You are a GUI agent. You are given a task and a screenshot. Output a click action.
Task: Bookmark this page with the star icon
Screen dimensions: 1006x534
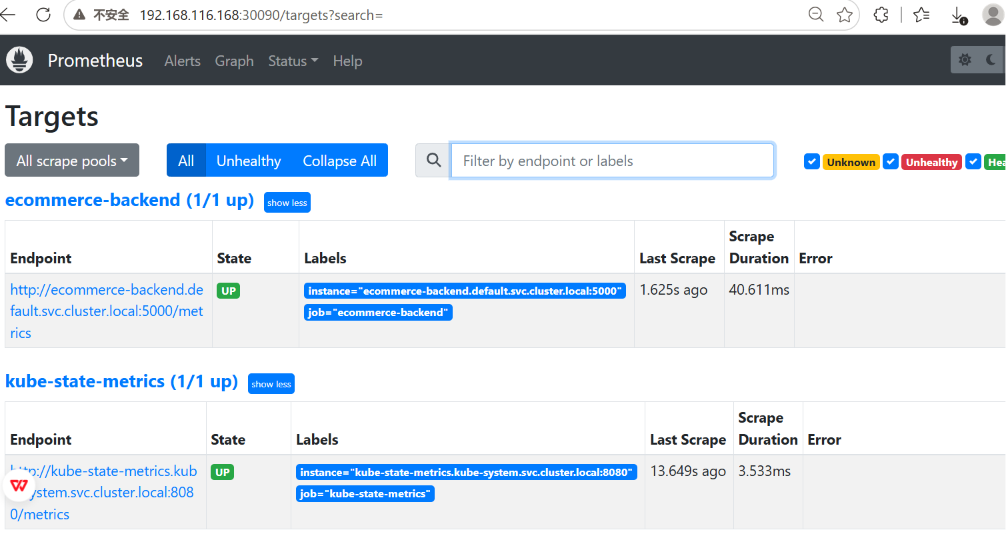pos(845,14)
